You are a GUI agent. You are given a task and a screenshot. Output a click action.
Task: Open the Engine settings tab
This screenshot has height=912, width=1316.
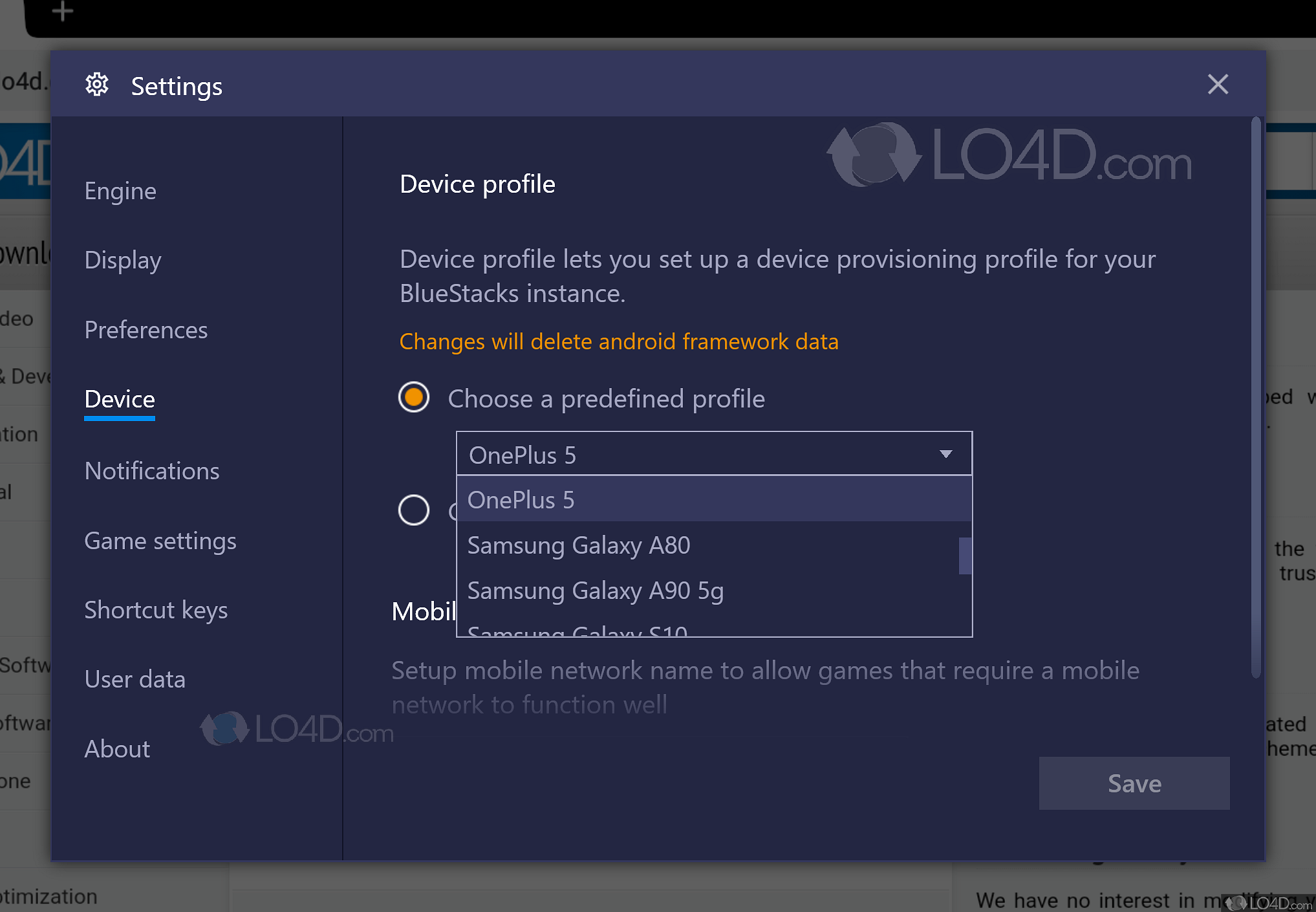[120, 191]
